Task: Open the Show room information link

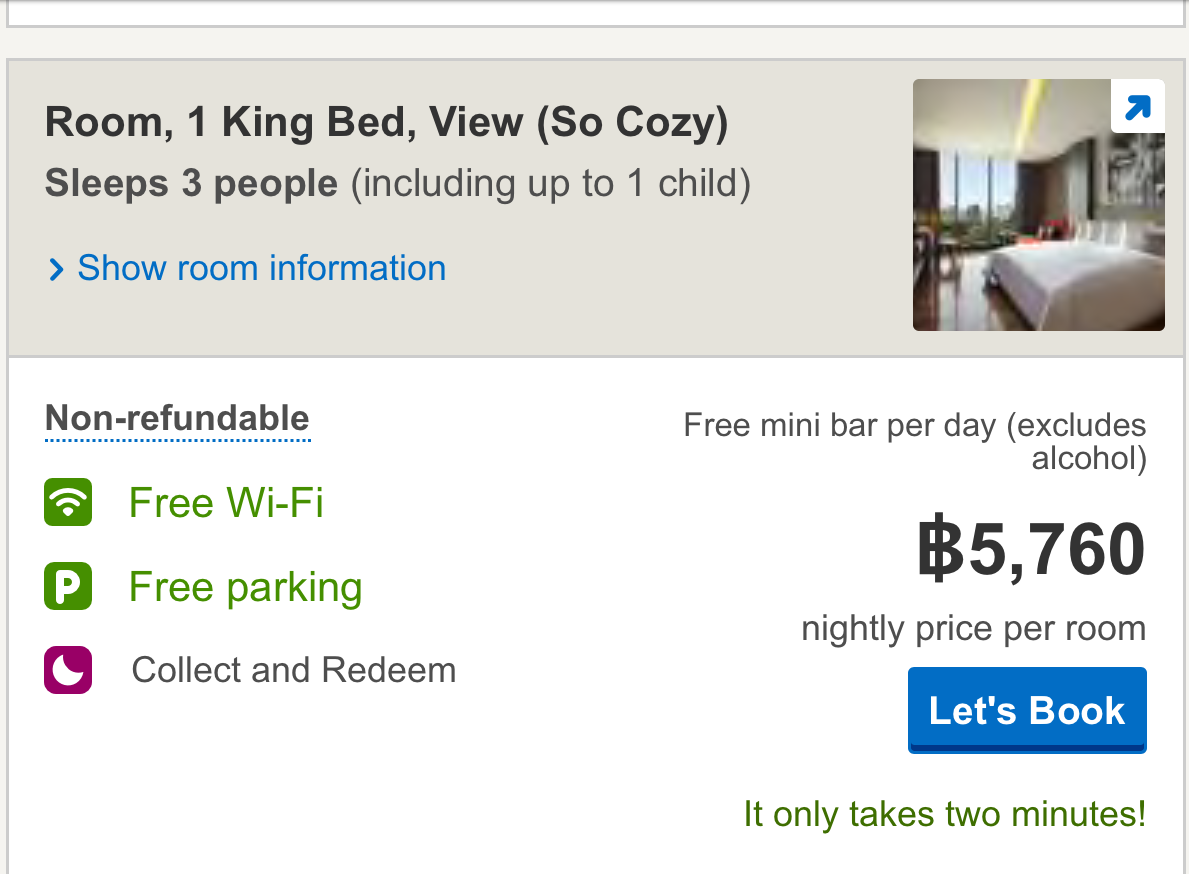Action: [x=261, y=268]
